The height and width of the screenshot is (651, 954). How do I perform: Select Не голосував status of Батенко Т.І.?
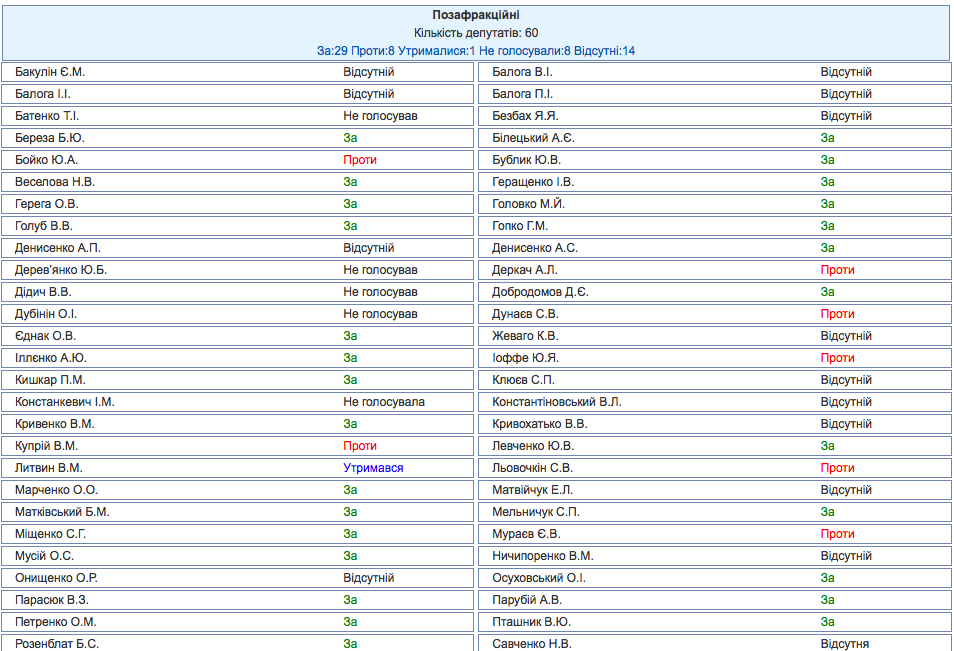380,116
